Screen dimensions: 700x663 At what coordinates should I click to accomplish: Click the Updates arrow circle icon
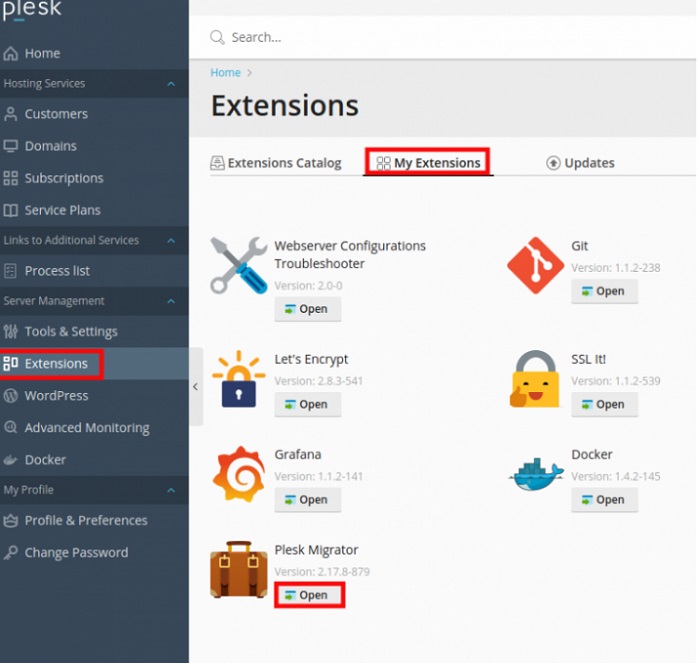click(x=553, y=163)
